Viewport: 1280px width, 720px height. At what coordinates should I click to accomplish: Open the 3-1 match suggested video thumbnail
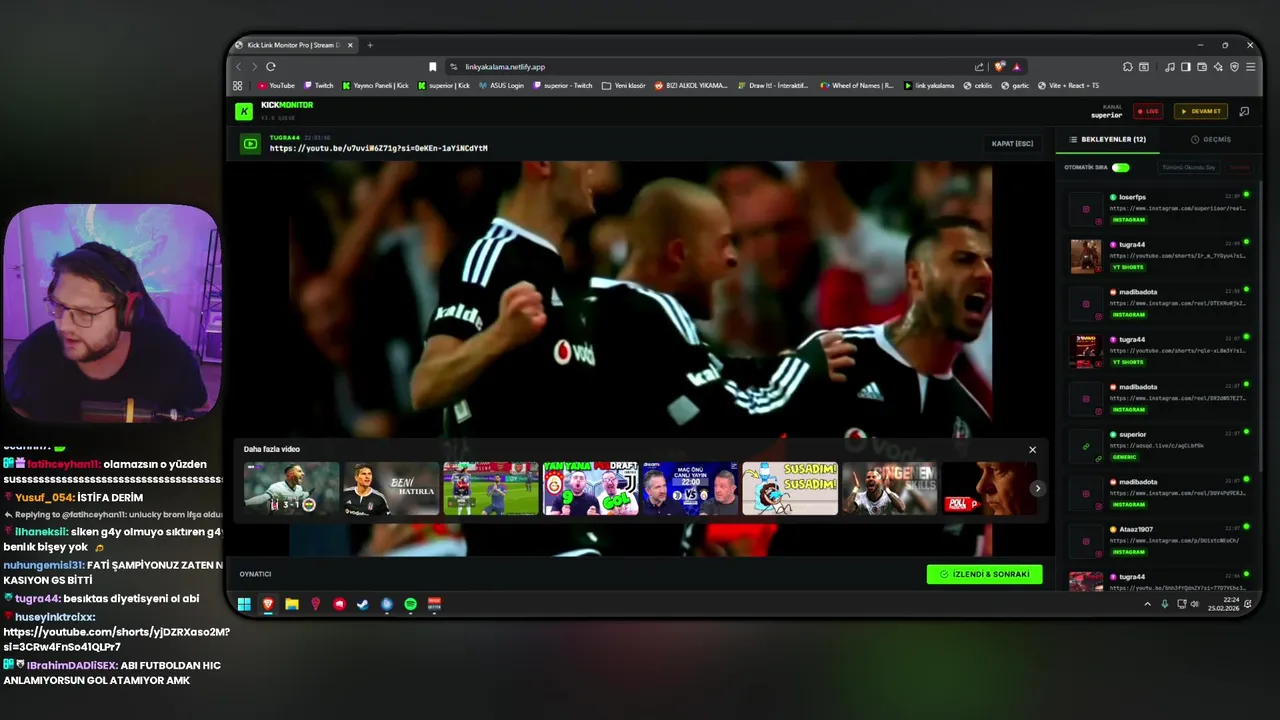coord(291,488)
